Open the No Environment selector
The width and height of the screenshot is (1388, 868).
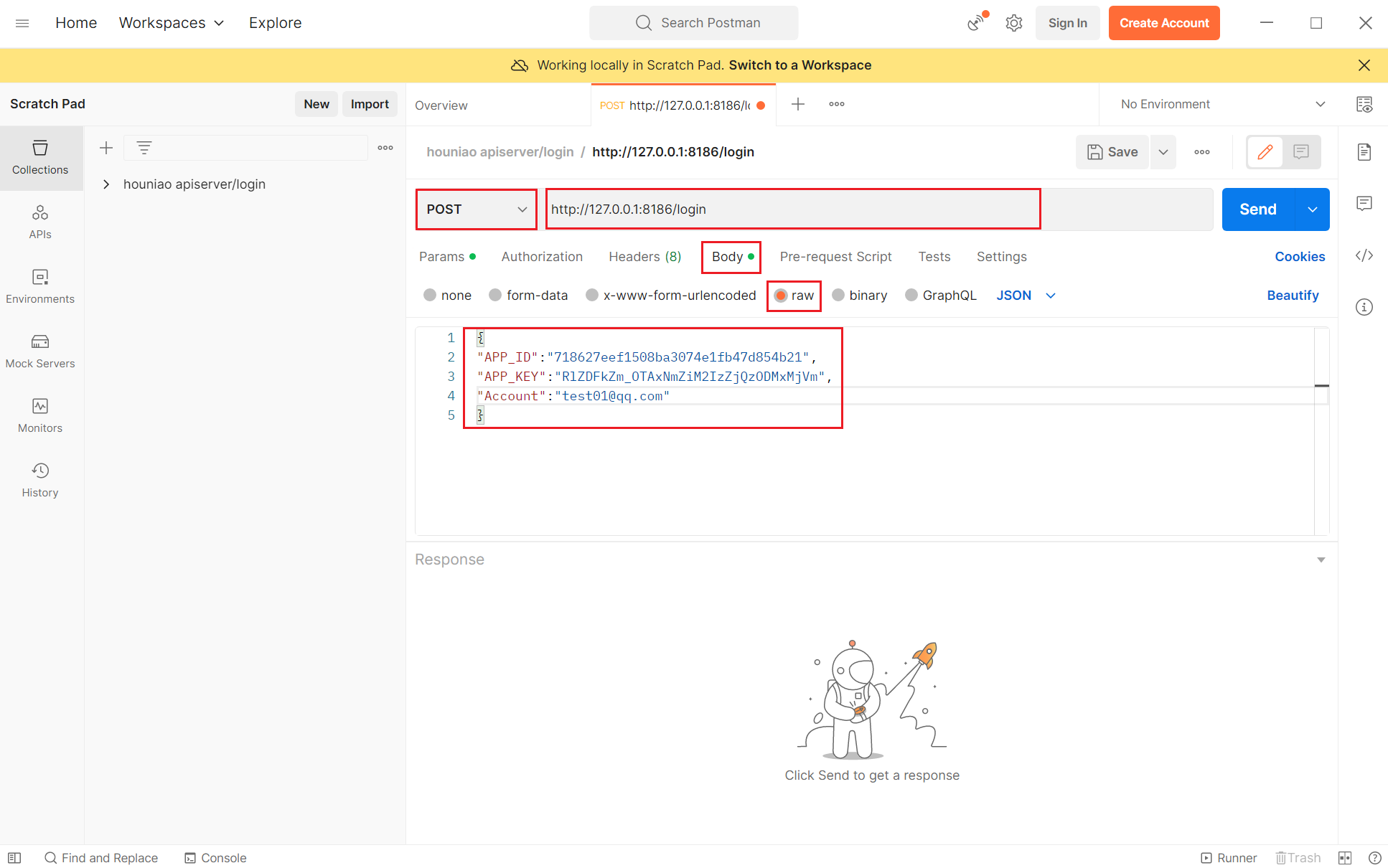tap(1223, 105)
